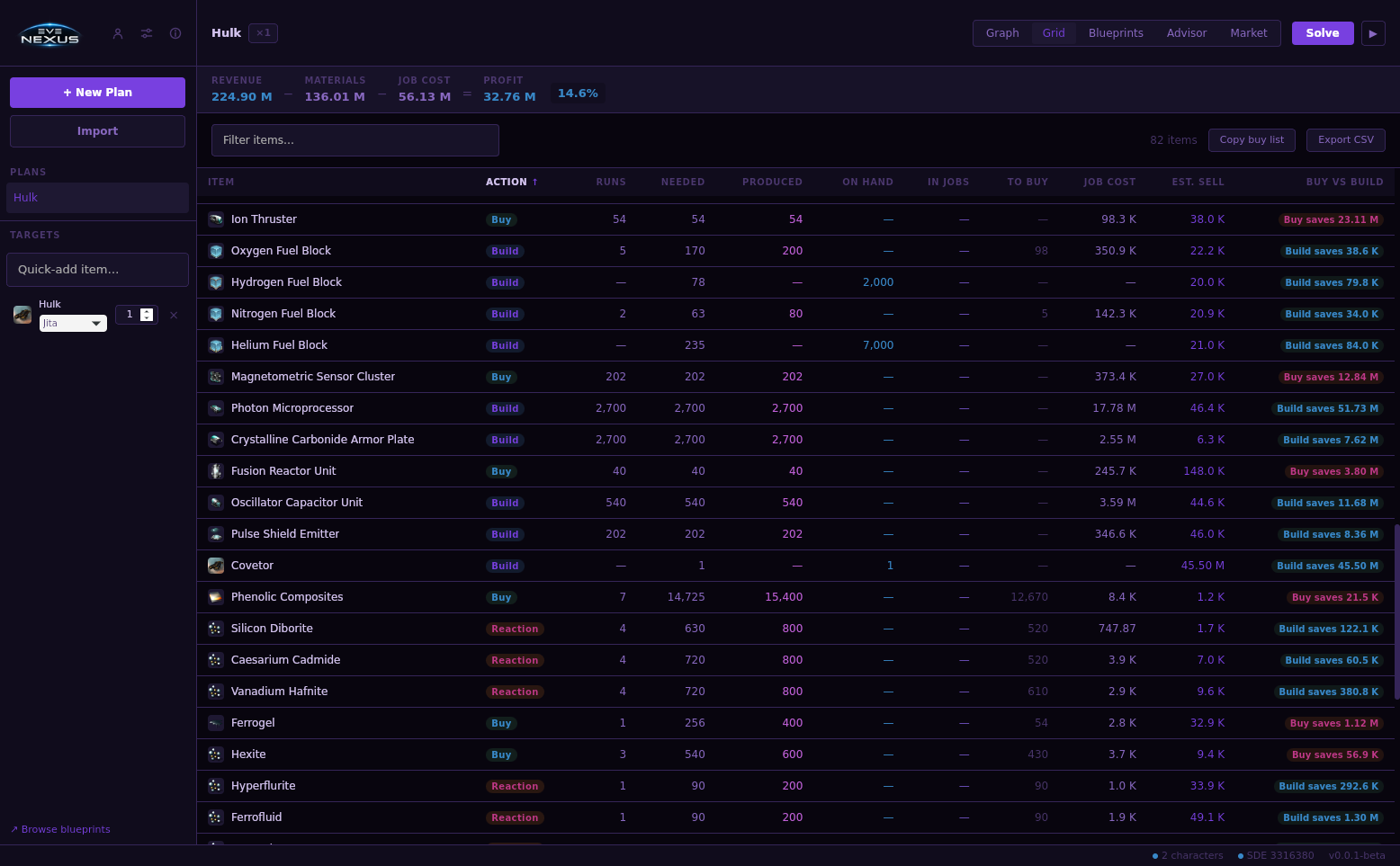1400x866 pixels.
Task: Click the Ferrogel item icon
Action: [x=216, y=723]
